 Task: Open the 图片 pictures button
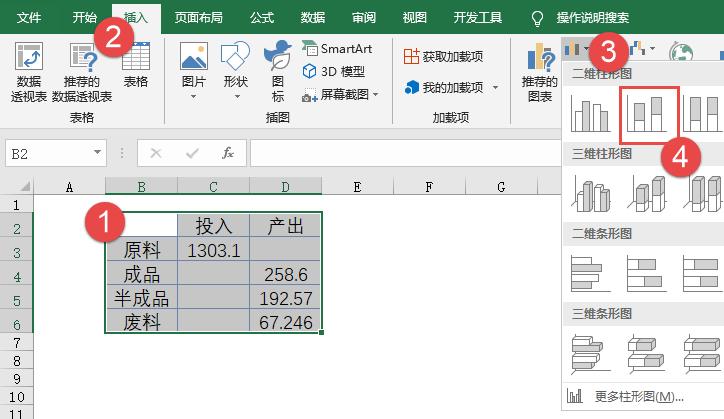pos(193,70)
